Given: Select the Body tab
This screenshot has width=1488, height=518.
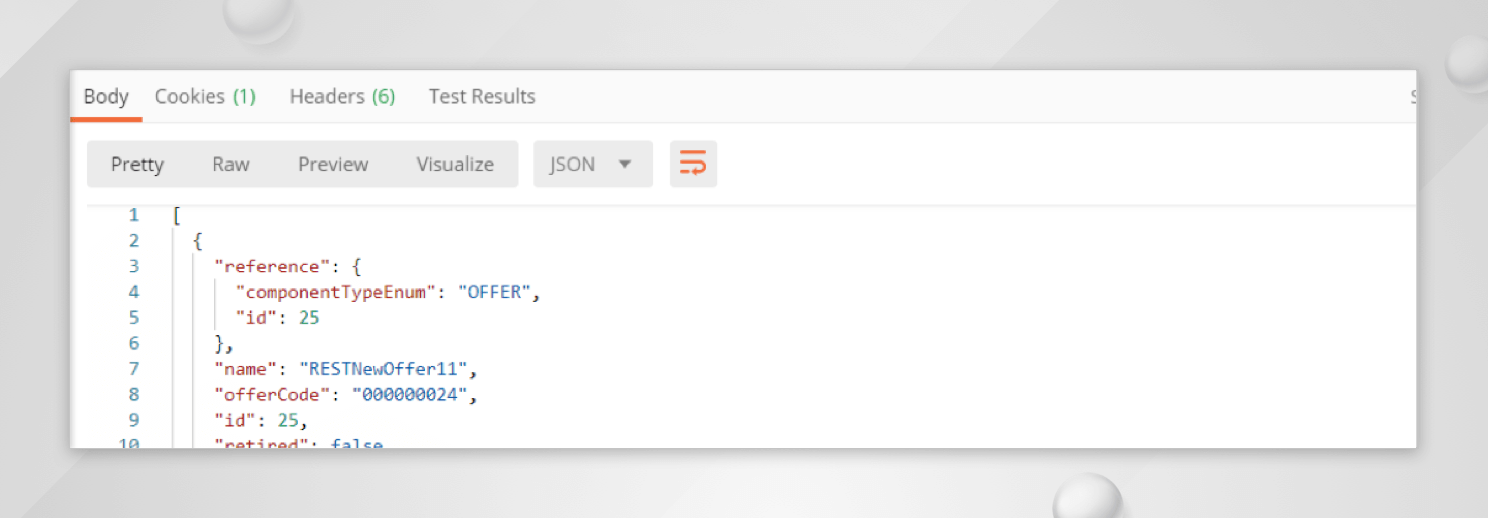Looking at the screenshot, I should click(x=106, y=97).
